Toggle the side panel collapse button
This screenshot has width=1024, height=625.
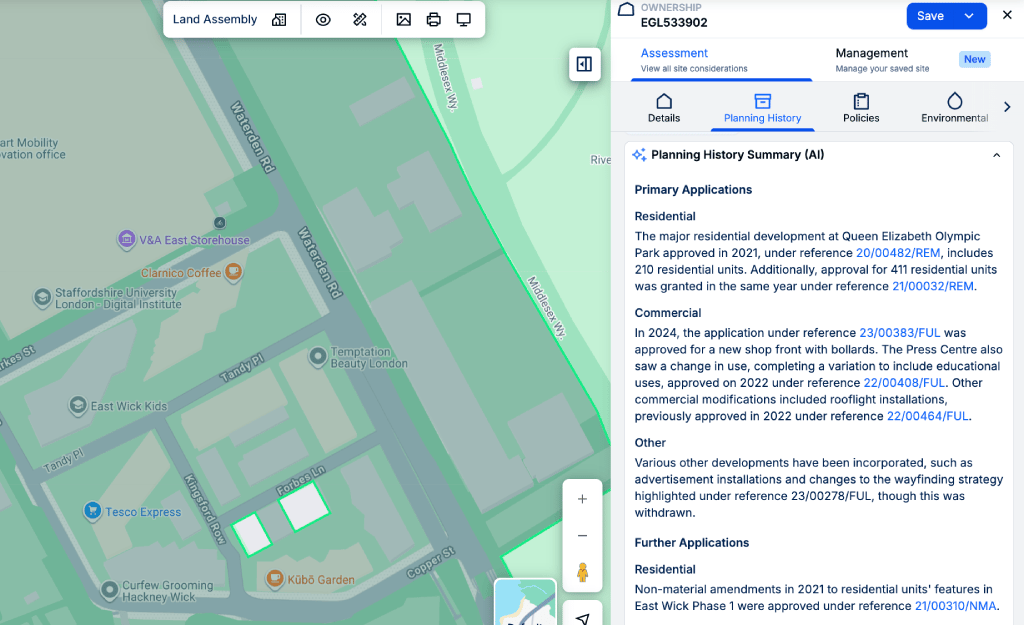584,64
